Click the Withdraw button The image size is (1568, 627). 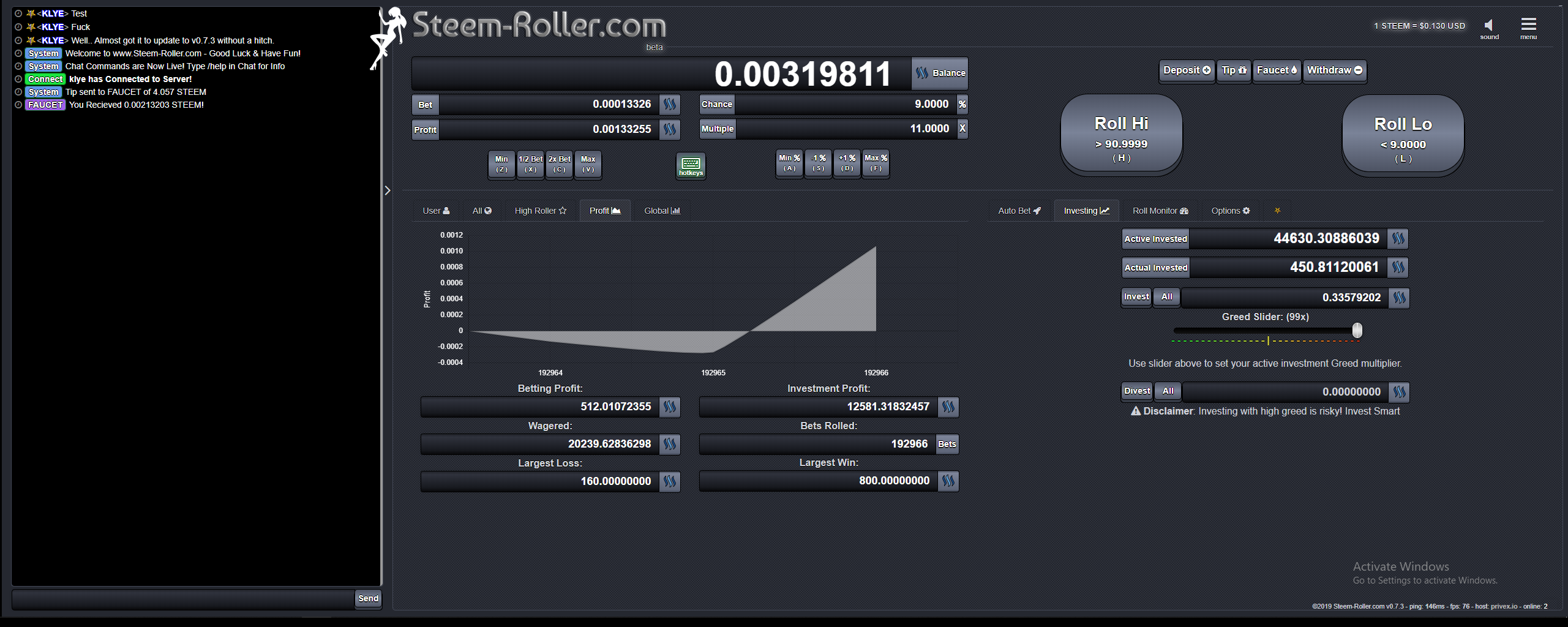1335,70
